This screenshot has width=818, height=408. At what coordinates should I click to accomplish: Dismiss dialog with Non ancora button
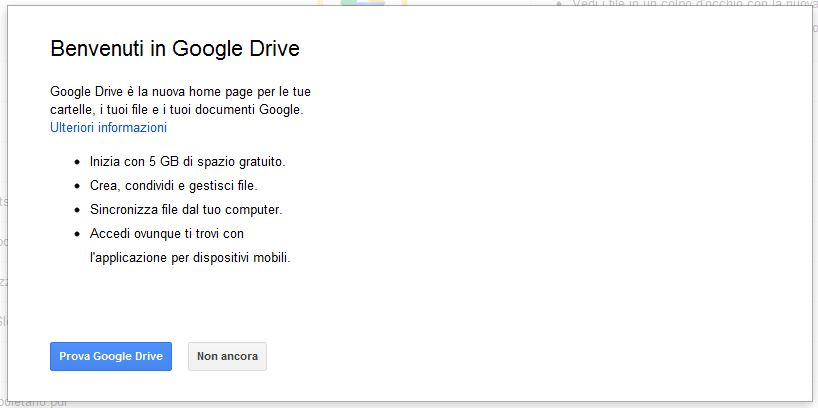(x=227, y=356)
